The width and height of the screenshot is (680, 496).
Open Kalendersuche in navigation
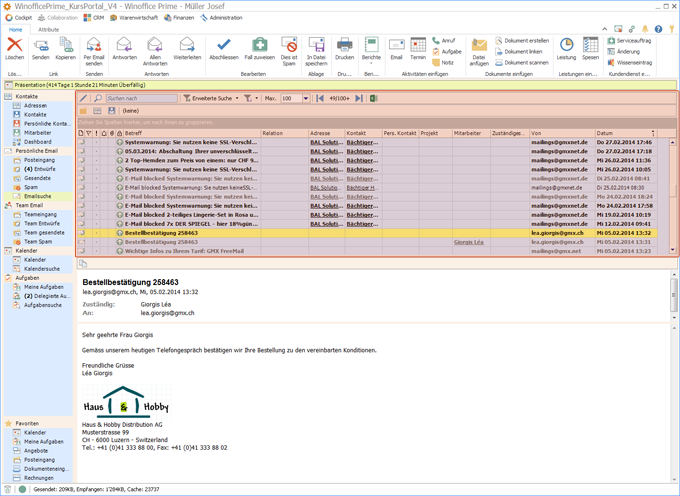click(42, 269)
